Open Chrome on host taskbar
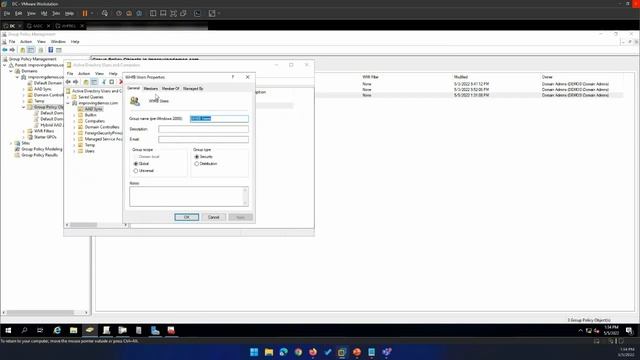Image resolution: width=640 pixels, height=360 pixels. click(x=298, y=352)
